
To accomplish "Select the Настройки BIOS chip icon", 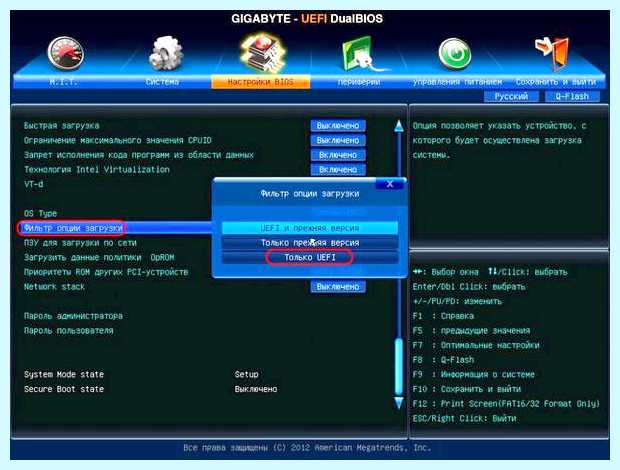I will pyautogui.click(x=262, y=53).
